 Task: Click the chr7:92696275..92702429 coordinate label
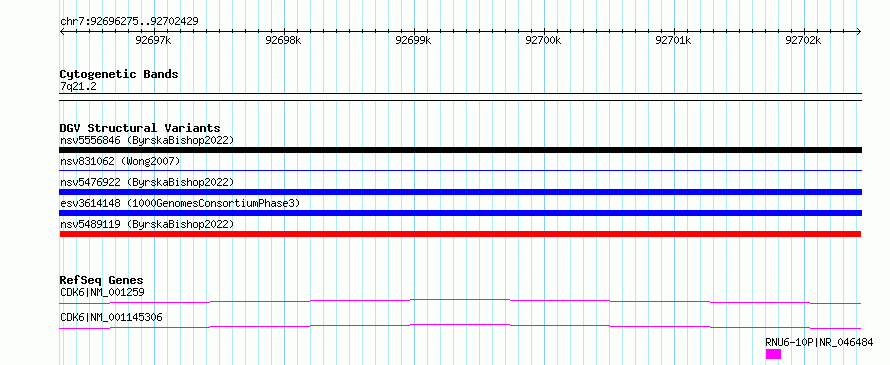coord(129,22)
